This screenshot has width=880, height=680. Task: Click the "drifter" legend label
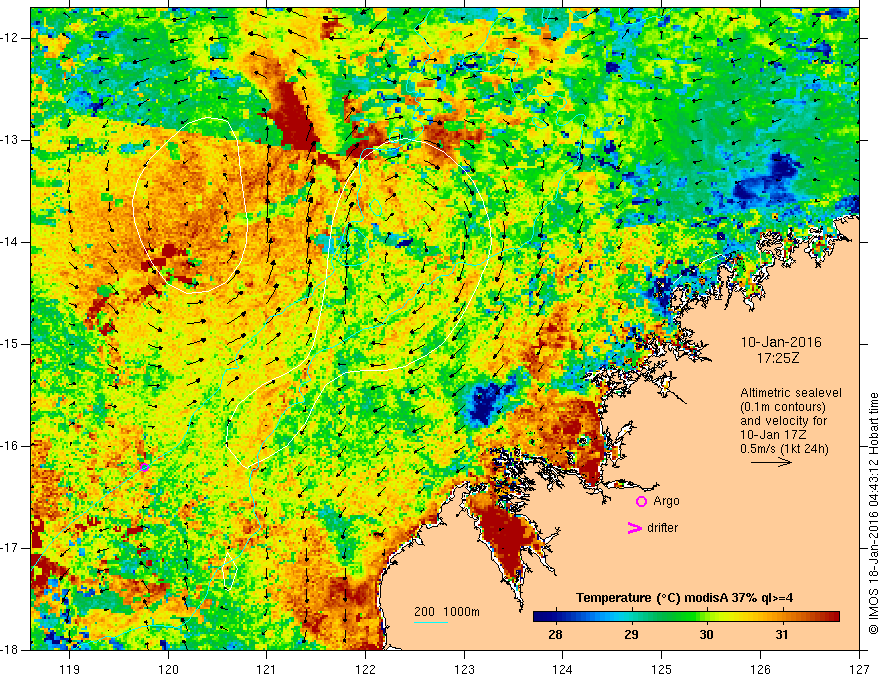click(662, 528)
